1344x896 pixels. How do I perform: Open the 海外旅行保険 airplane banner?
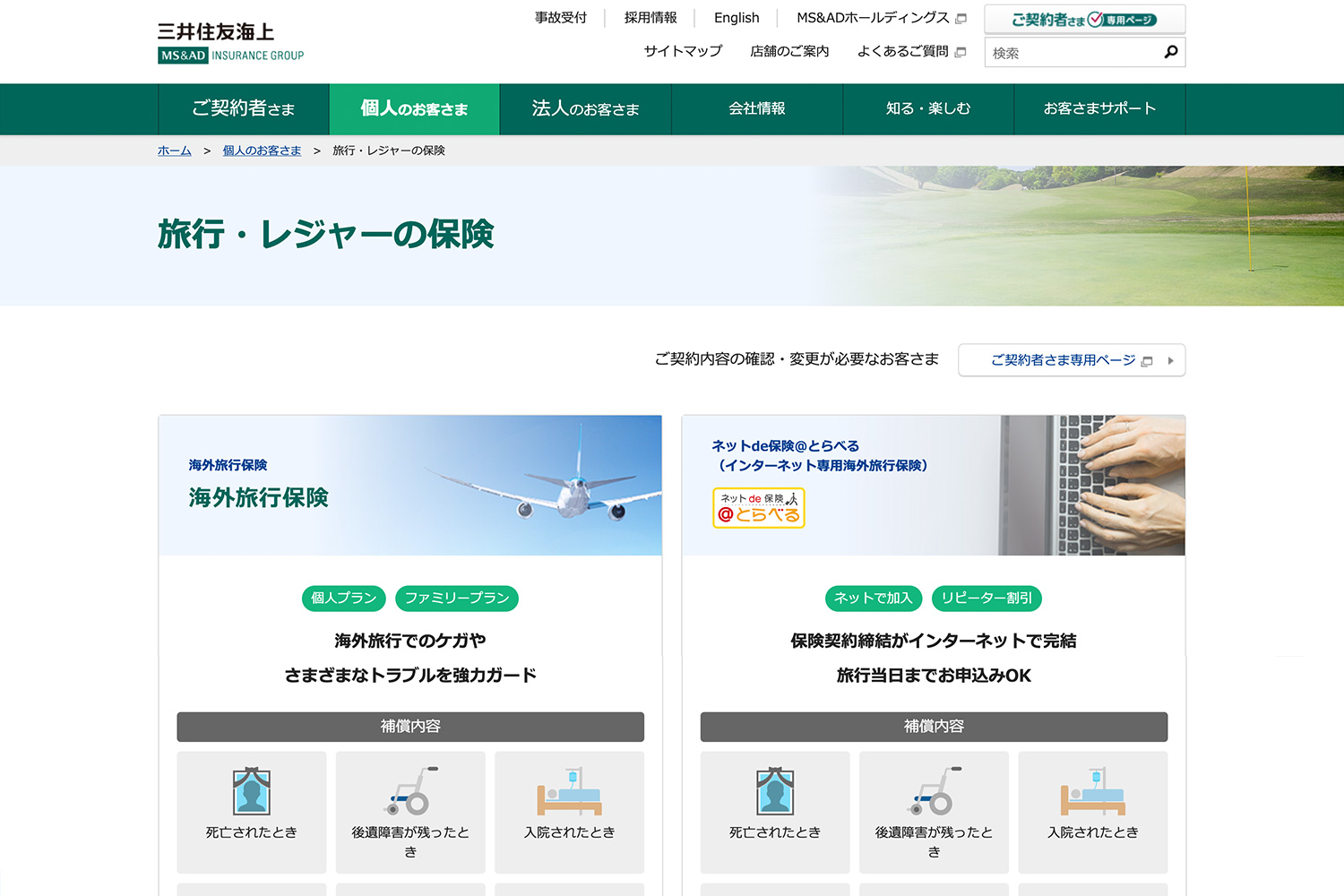pos(410,485)
